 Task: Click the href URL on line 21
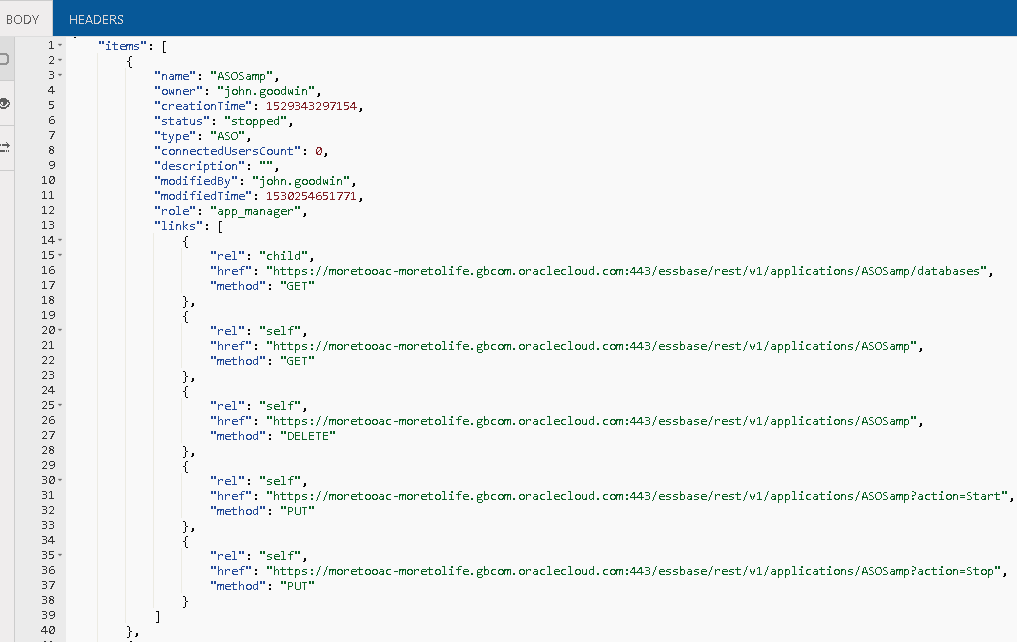[x=592, y=346]
